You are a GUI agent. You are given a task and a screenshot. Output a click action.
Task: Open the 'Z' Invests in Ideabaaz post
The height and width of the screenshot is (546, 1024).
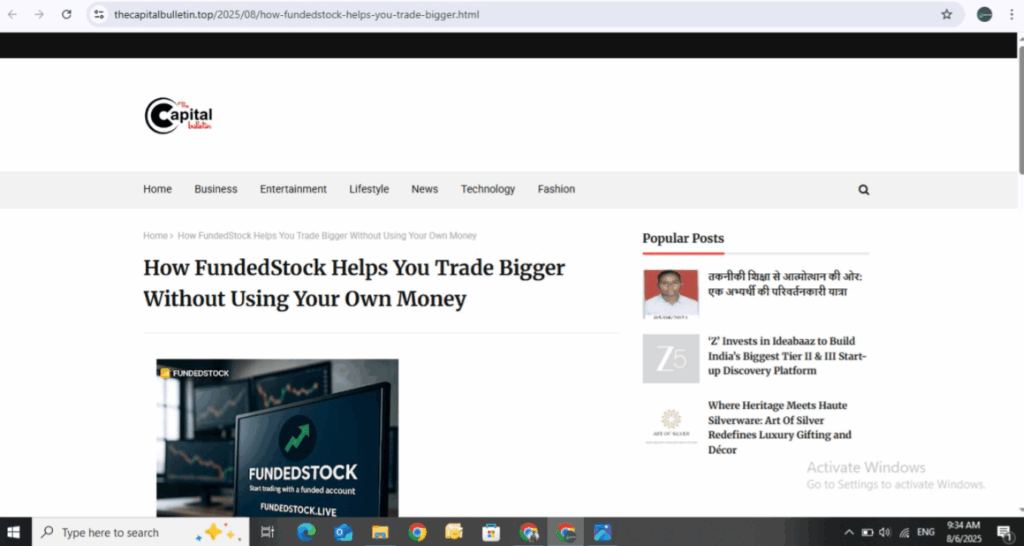tap(786, 355)
